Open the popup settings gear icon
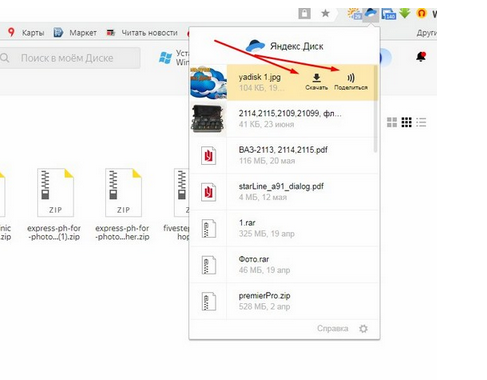This screenshot has width=487, height=380. [x=363, y=329]
